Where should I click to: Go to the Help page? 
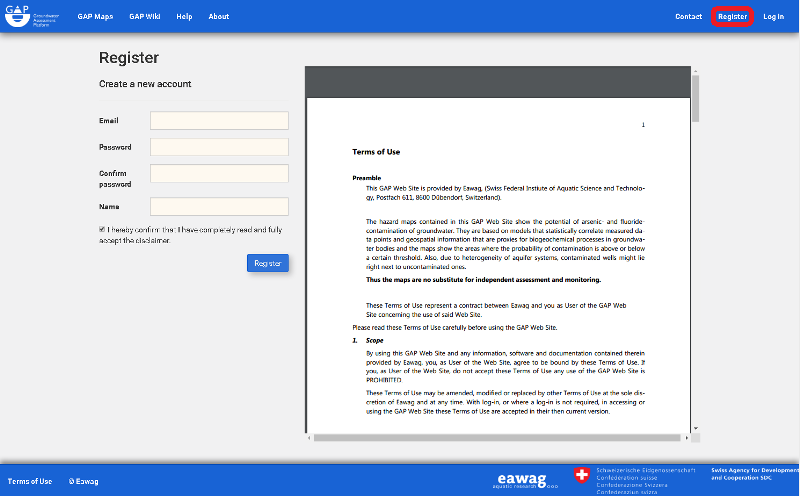pos(184,16)
